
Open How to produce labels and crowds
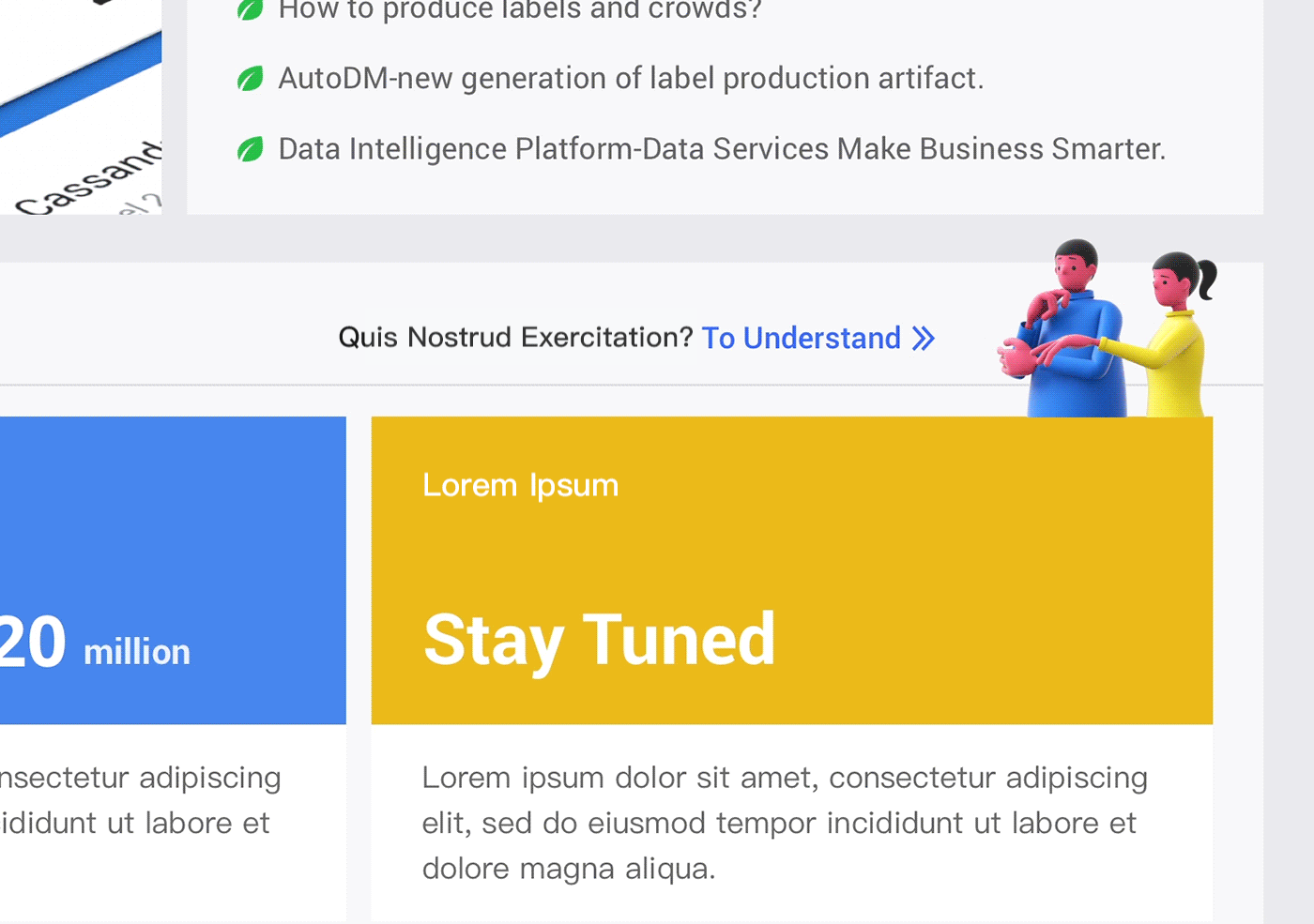[520, 10]
